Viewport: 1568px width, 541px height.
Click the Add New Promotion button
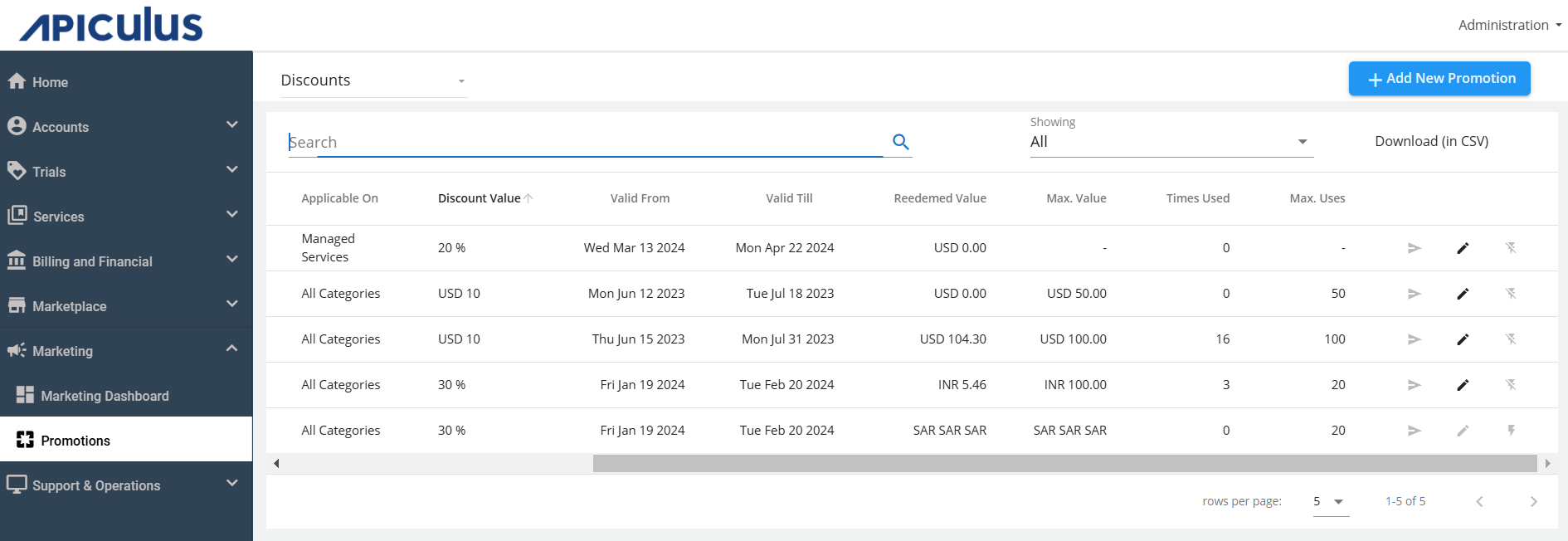pyautogui.click(x=1439, y=79)
